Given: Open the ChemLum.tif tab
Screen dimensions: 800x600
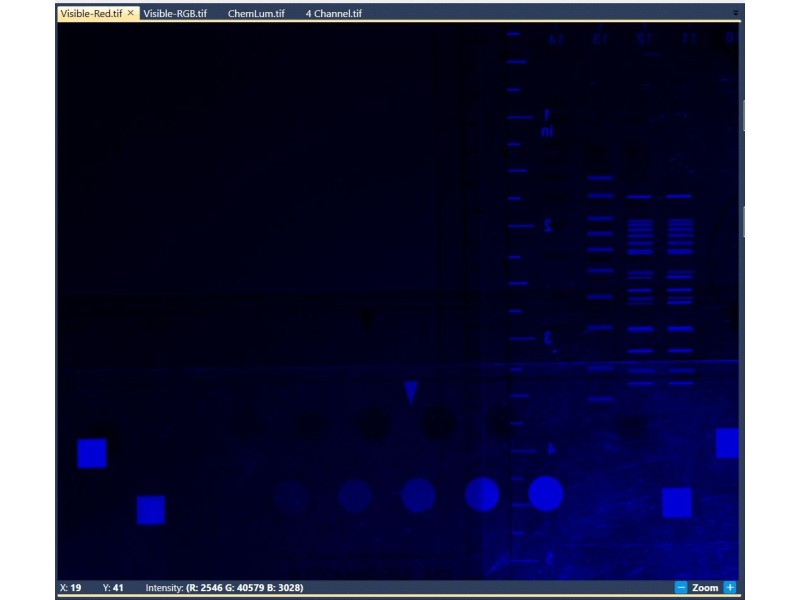Looking at the screenshot, I should [256, 14].
